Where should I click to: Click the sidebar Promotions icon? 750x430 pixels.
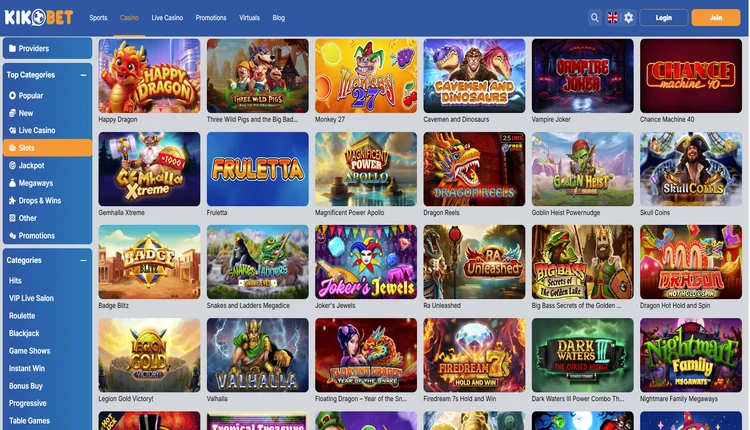click(x=12, y=236)
